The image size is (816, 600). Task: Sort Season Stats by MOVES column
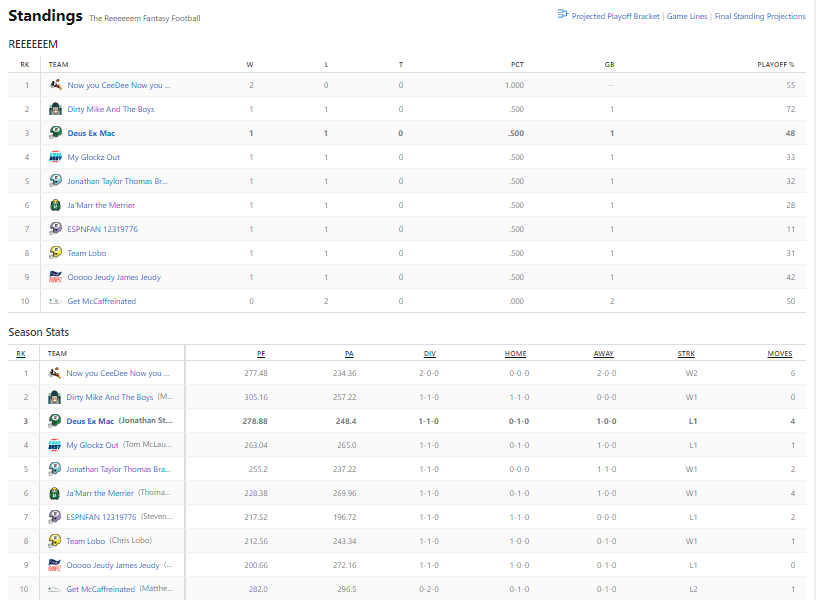pos(780,353)
